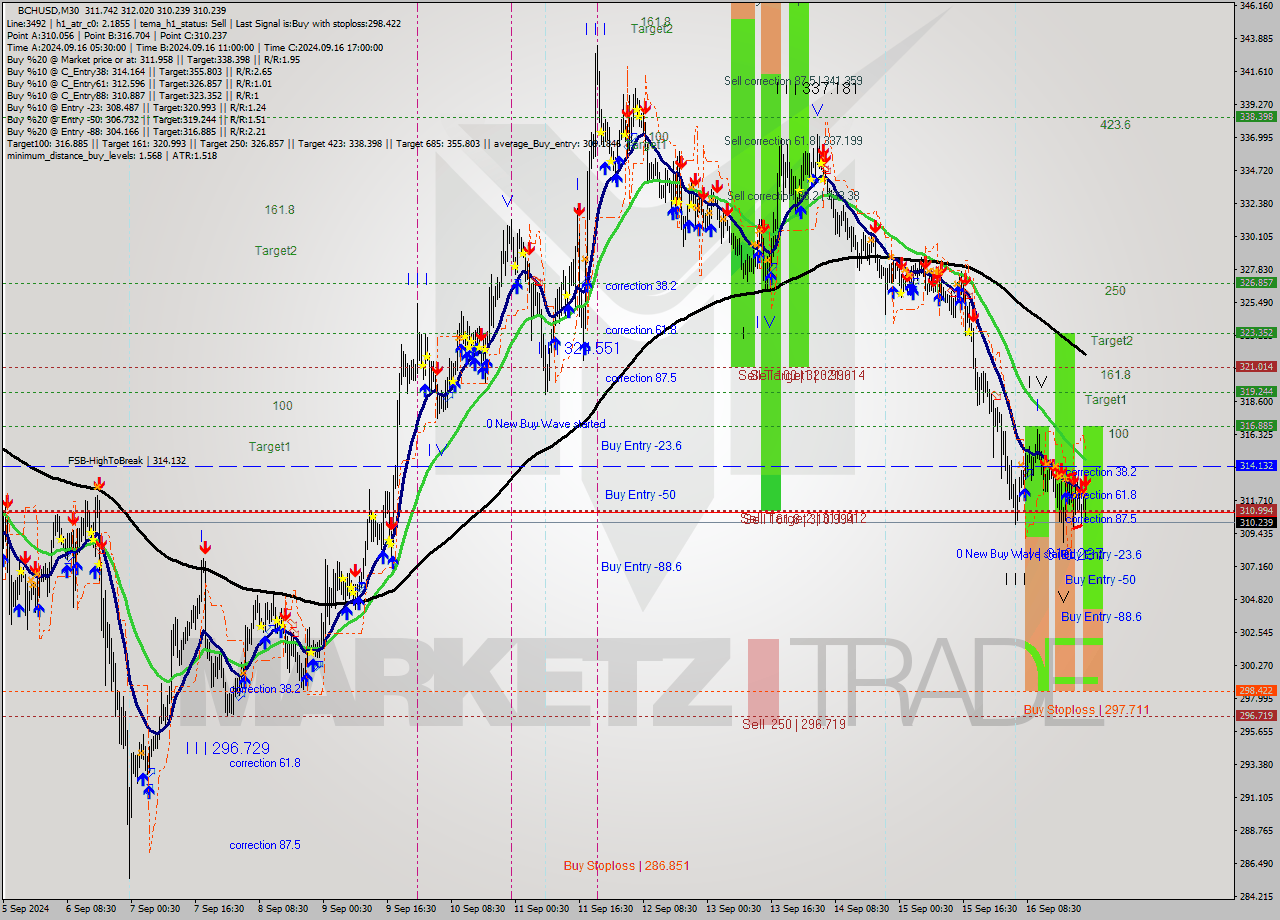The width and height of the screenshot is (1280, 920).
Task: Click the '16 Sep 08:30' time axis label
Action: pyautogui.click(x=1054, y=909)
